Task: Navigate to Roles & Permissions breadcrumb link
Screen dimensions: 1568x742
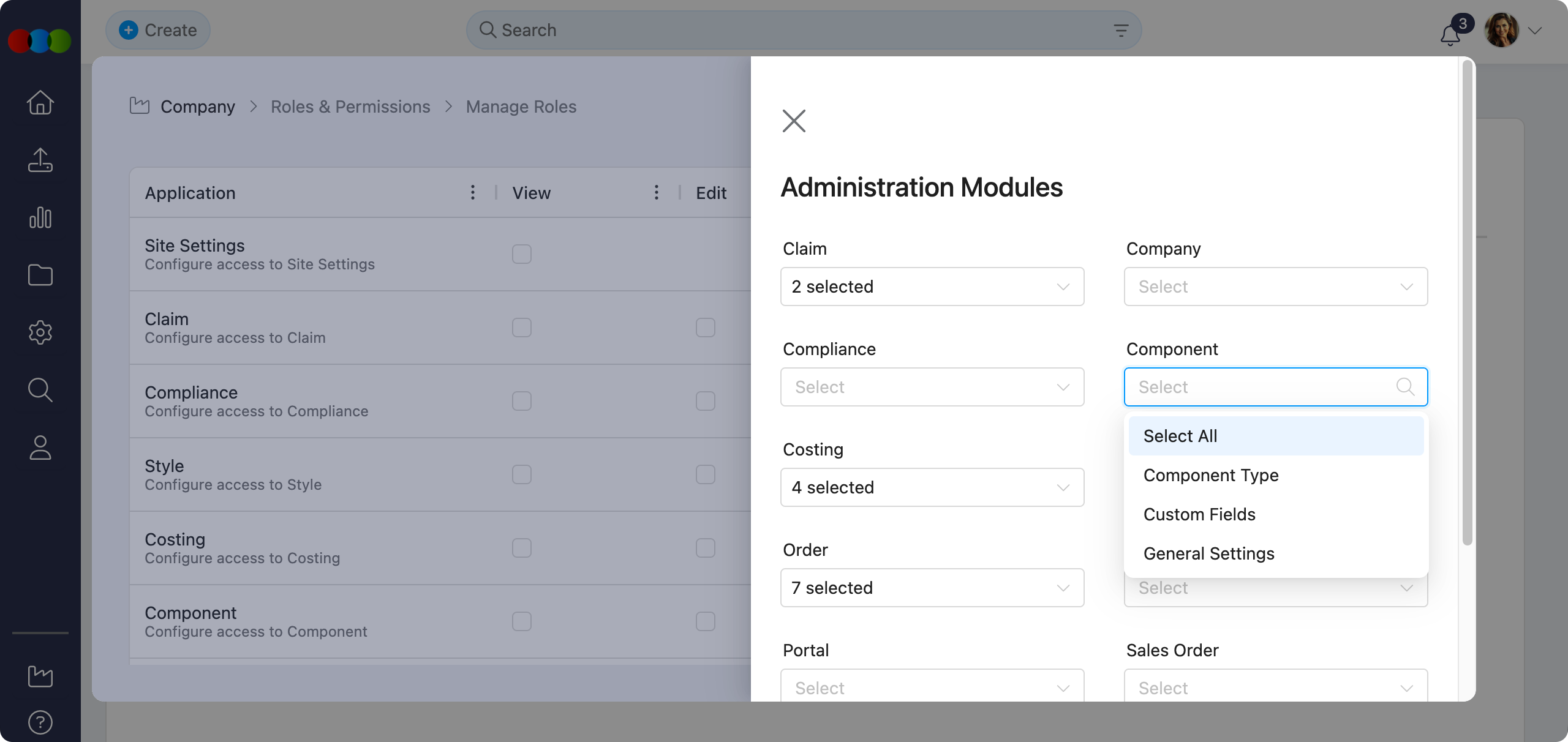Action: click(350, 106)
